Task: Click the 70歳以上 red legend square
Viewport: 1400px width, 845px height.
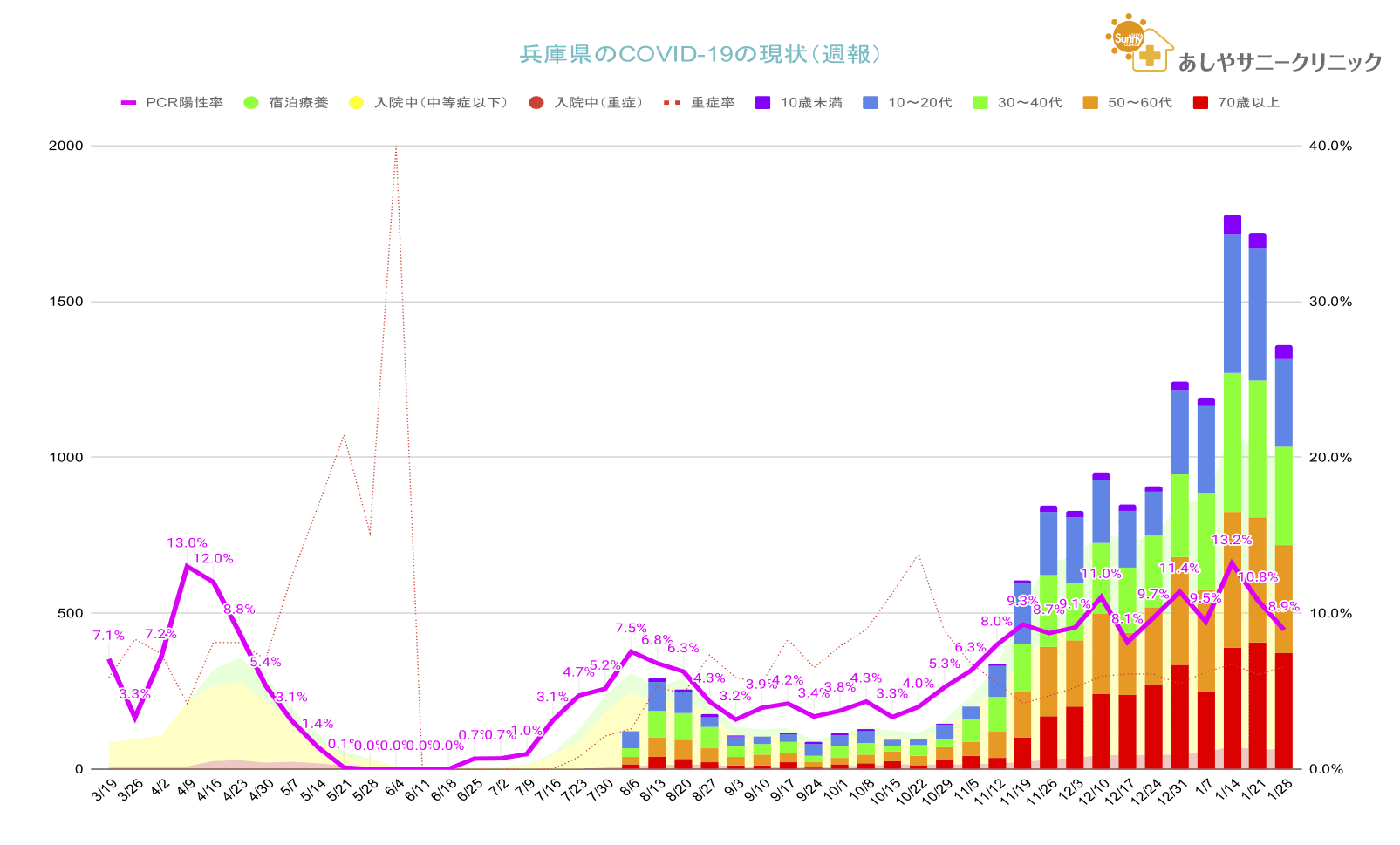Action: coord(1200,103)
